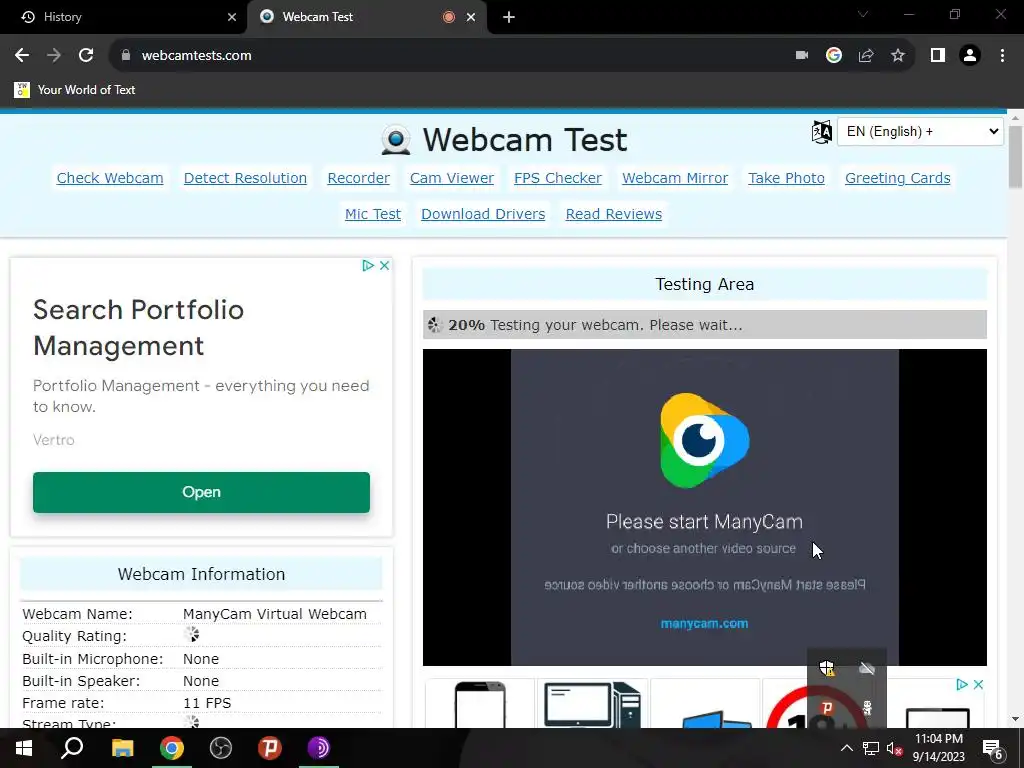Screen dimensions: 1024x768
Task: Open Mic Test link
Action: pyautogui.click(x=373, y=214)
